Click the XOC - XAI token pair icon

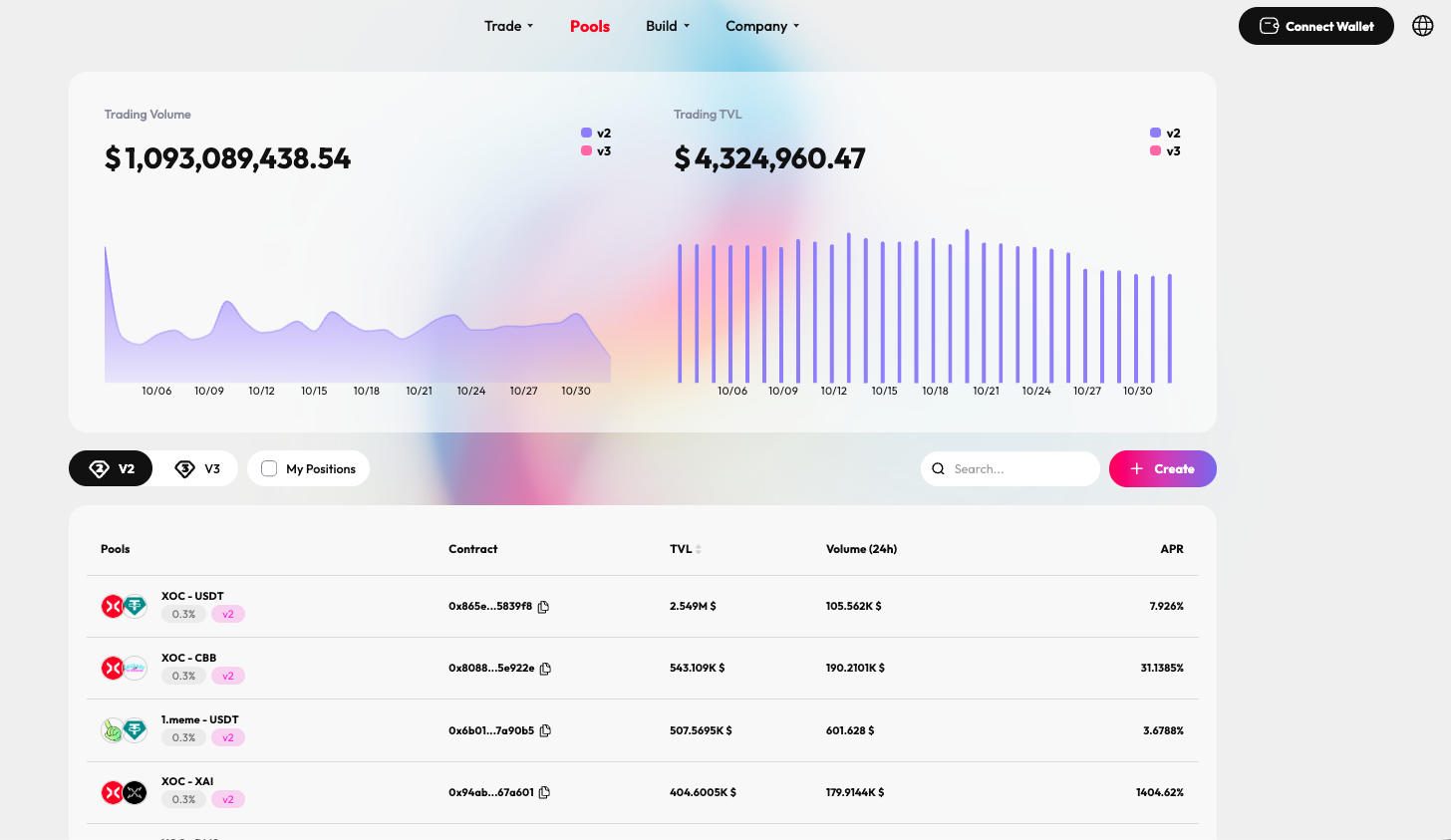point(124,793)
